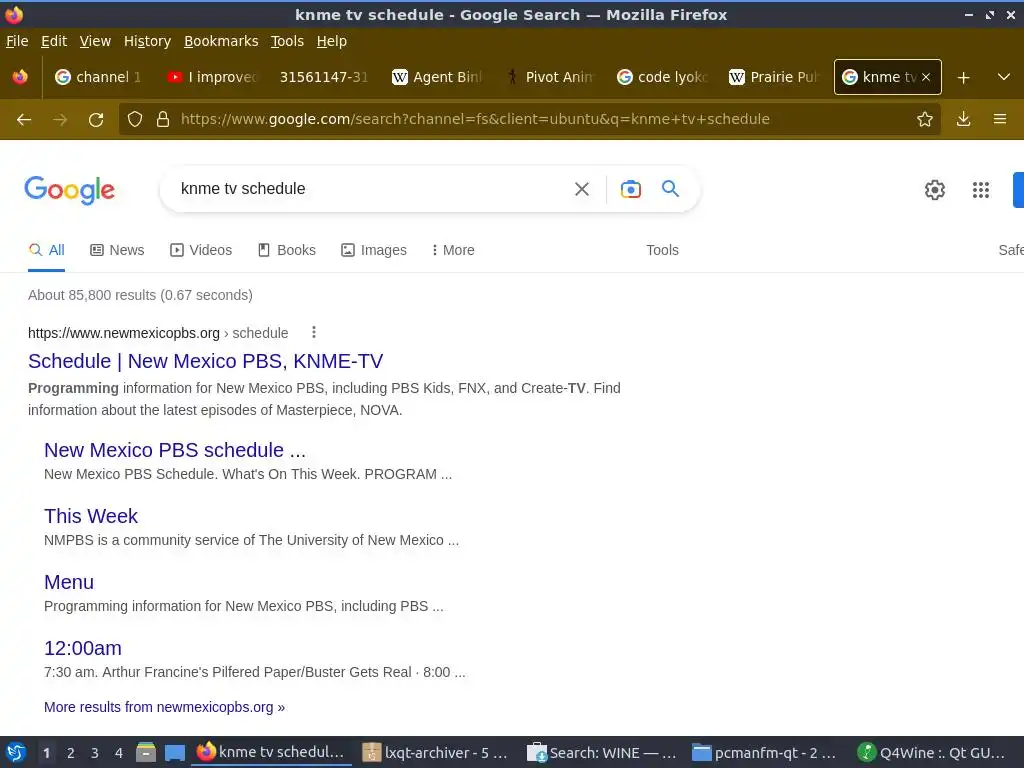Filter results by Books
The image size is (1024, 768).
[x=287, y=250]
